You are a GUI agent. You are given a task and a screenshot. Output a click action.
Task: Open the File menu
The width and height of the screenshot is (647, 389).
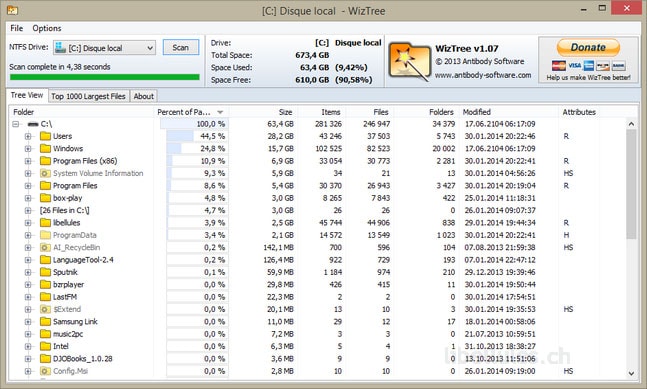[17, 28]
